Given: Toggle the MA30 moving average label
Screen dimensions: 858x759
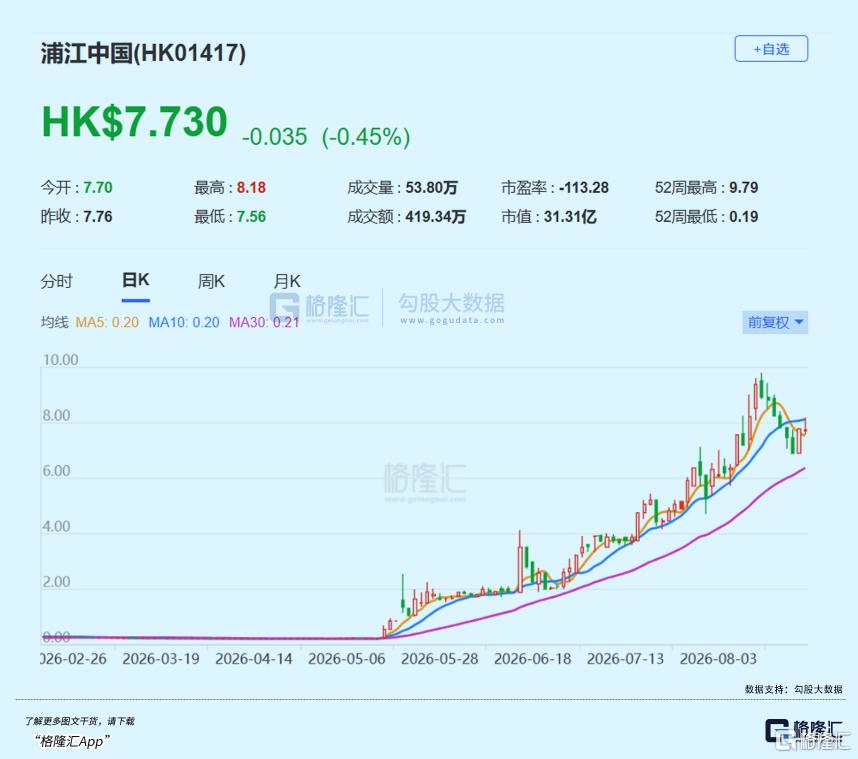Looking at the screenshot, I should pos(264,322).
